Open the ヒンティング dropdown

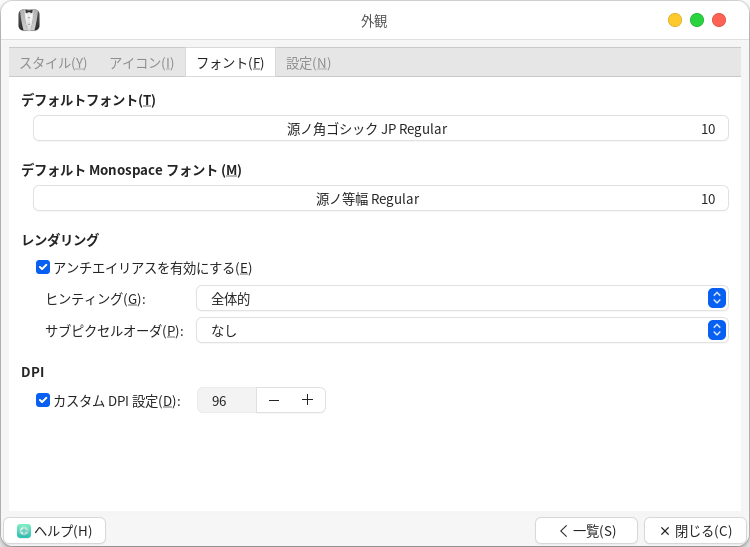click(461, 298)
